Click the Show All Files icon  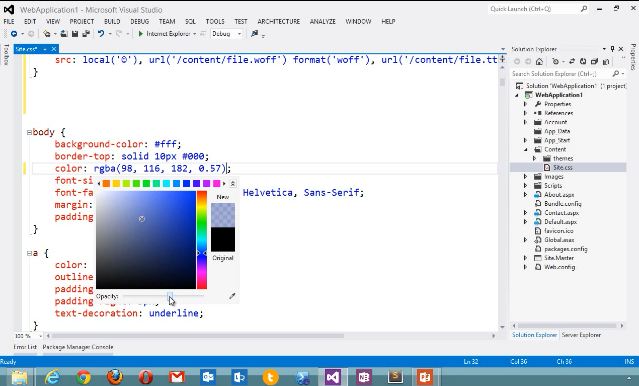click(606, 62)
